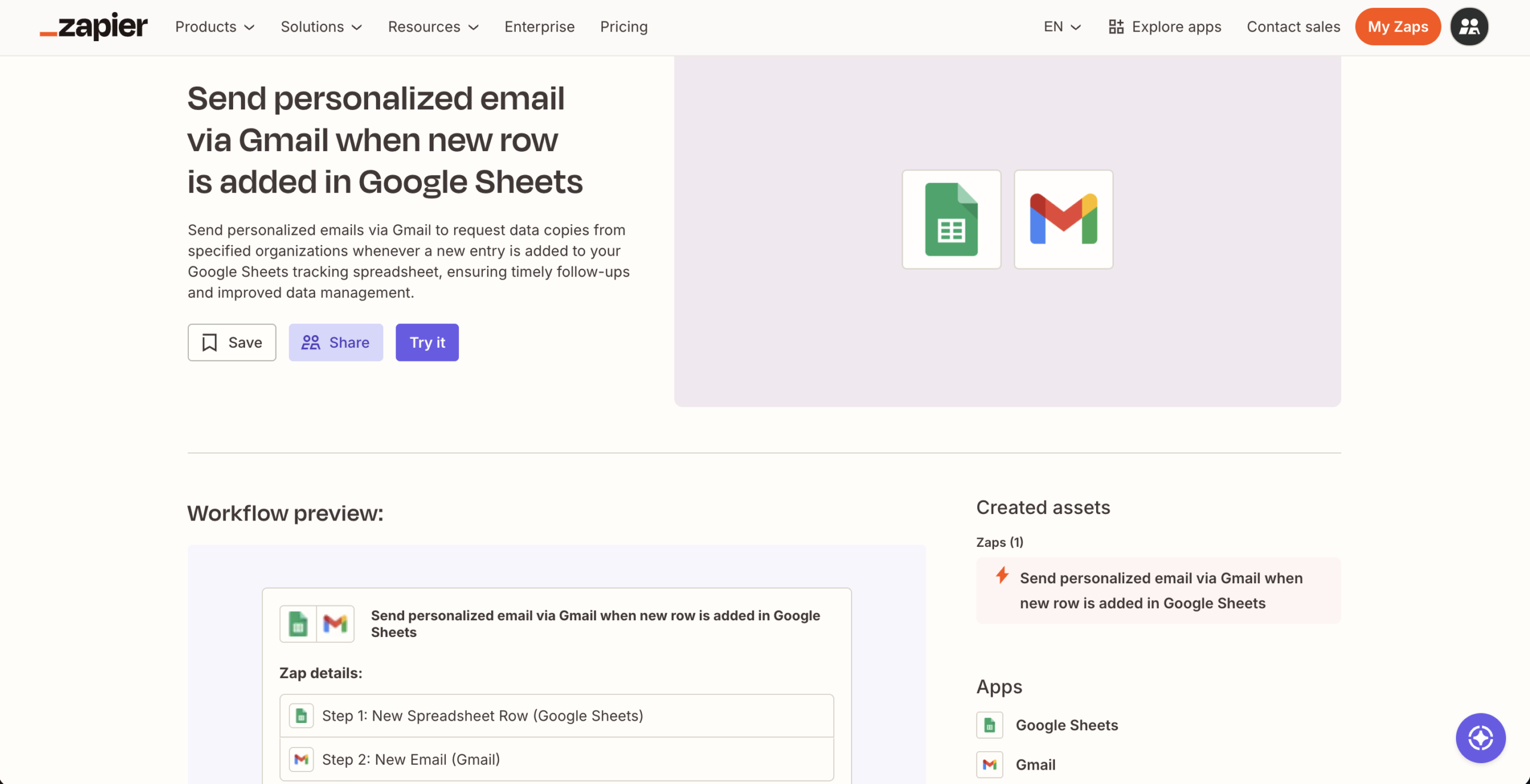Click the purple Try it button
The height and width of the screenshot is (784, 1530).
coord(427,342)
